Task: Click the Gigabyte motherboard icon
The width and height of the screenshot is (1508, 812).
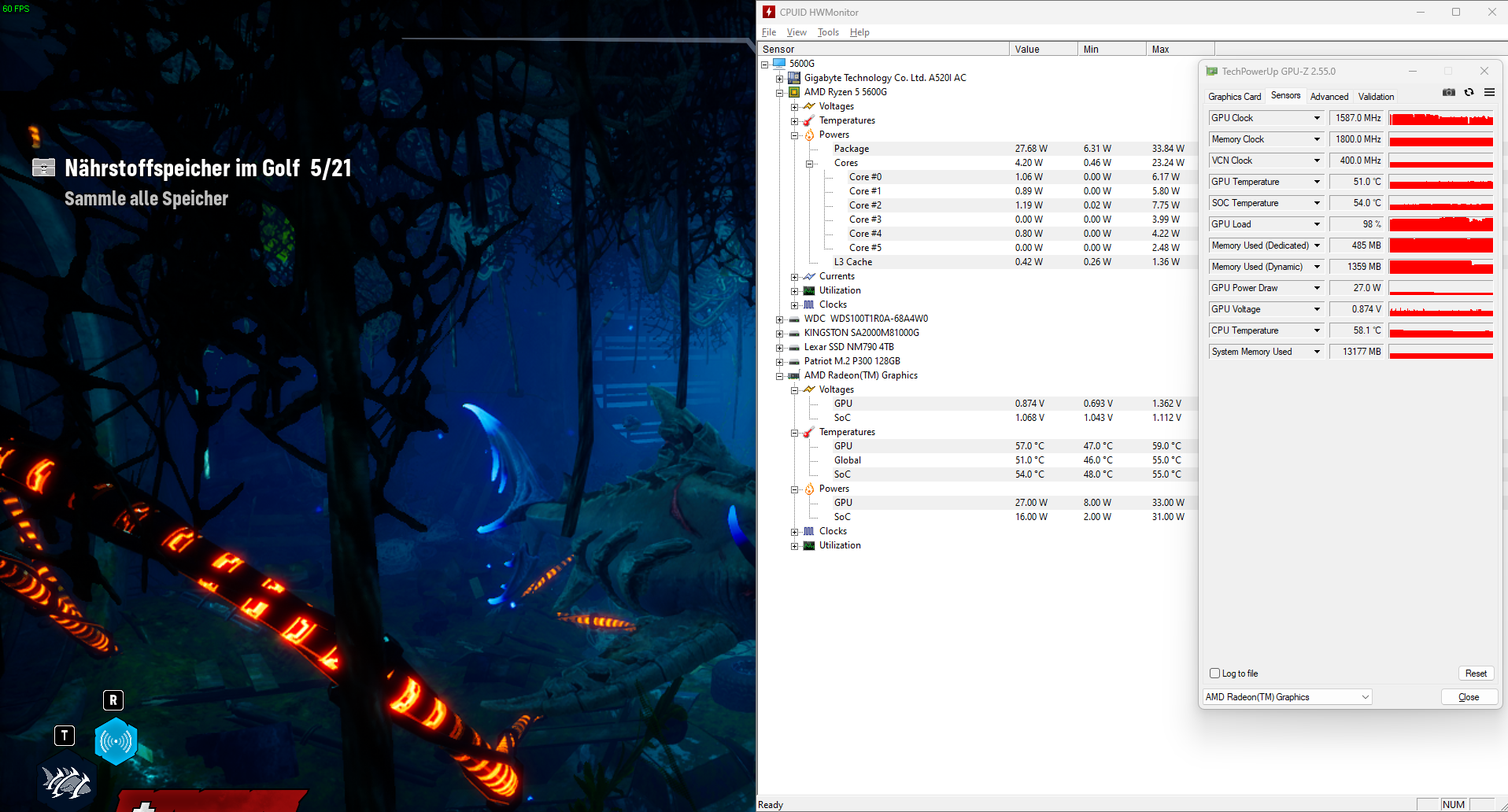Action: coord(794,77)
